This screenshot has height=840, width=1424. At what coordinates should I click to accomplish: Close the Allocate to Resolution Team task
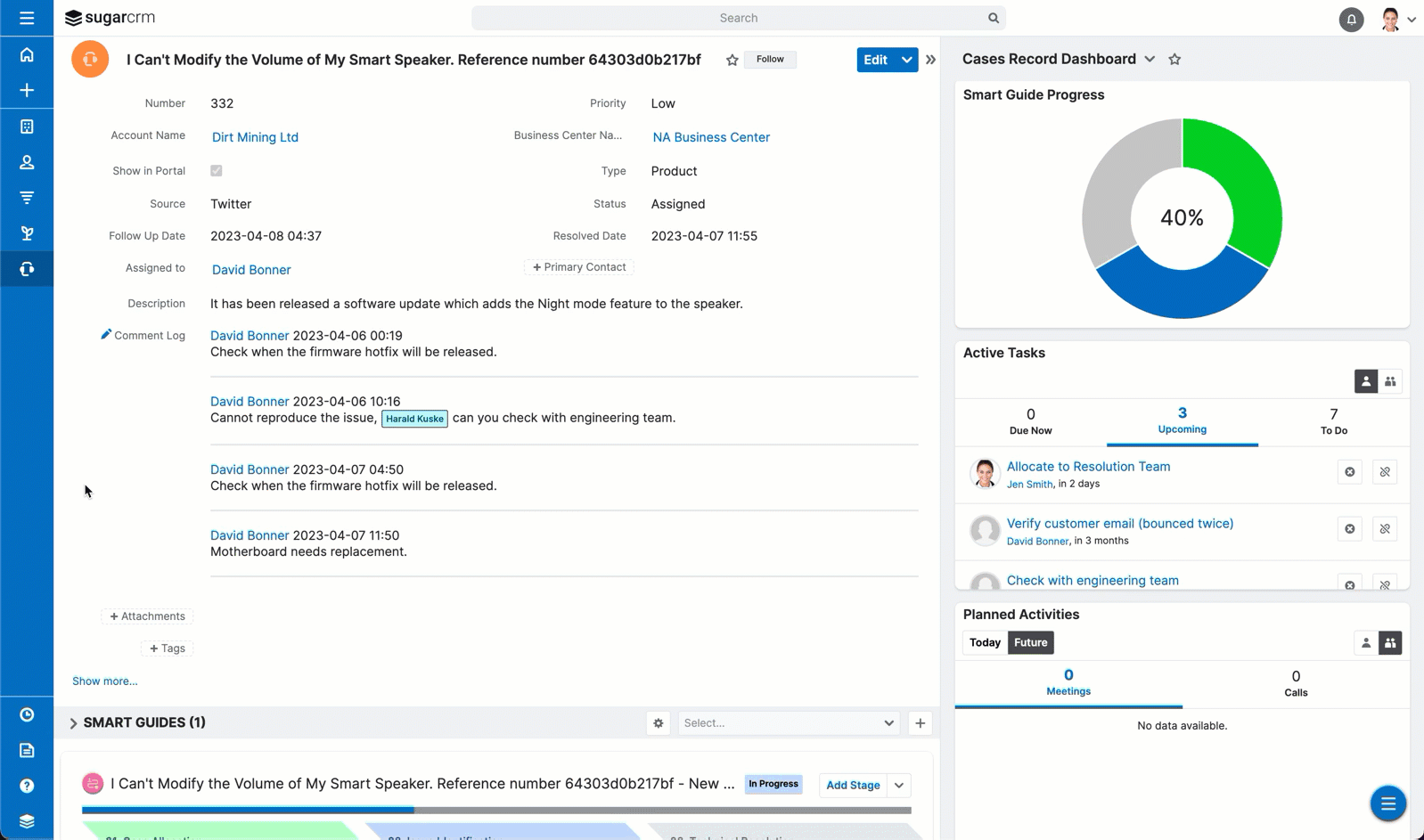(1349, 472)
